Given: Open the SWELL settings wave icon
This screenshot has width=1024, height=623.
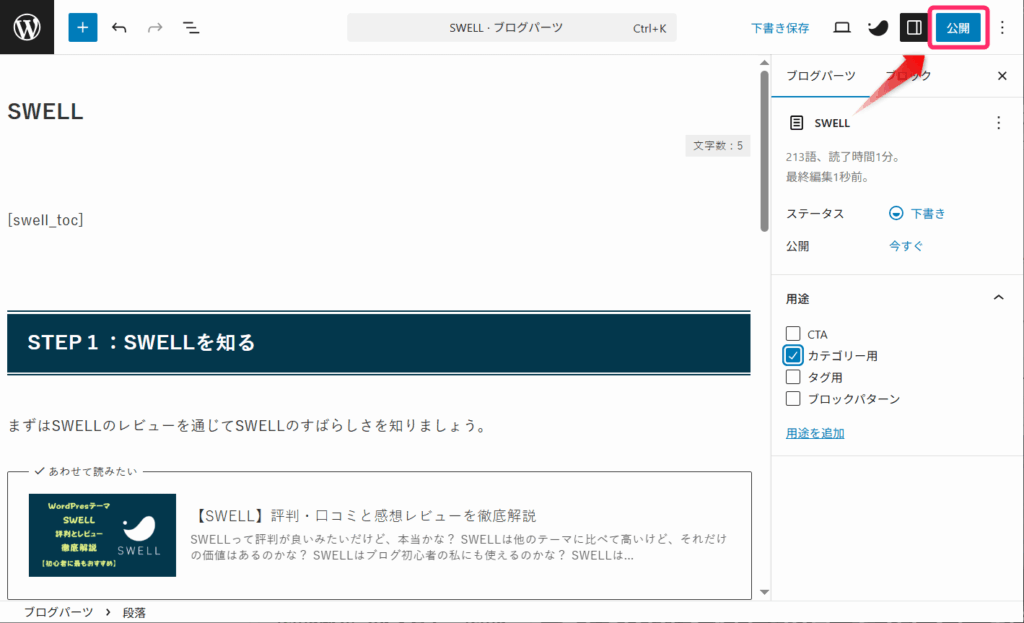Looking at the screenshot, I should [x=878, y=27].
